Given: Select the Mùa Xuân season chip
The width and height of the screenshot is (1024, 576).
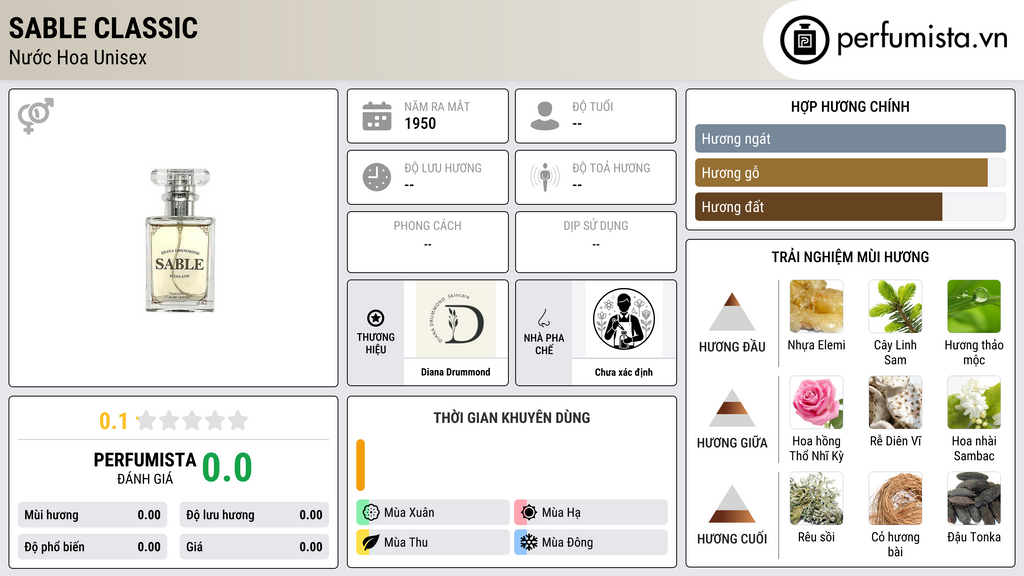Looking at the screenshot, I should click(x=433, y=513).
